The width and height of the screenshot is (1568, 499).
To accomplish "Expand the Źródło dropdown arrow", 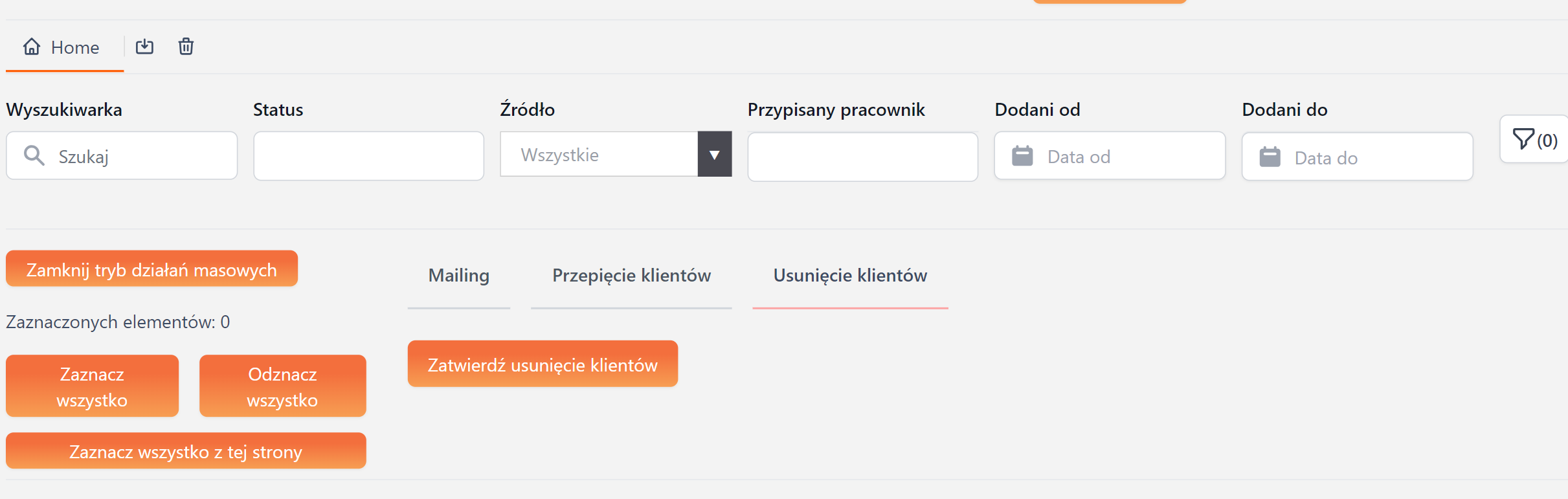I will (714, 155).
